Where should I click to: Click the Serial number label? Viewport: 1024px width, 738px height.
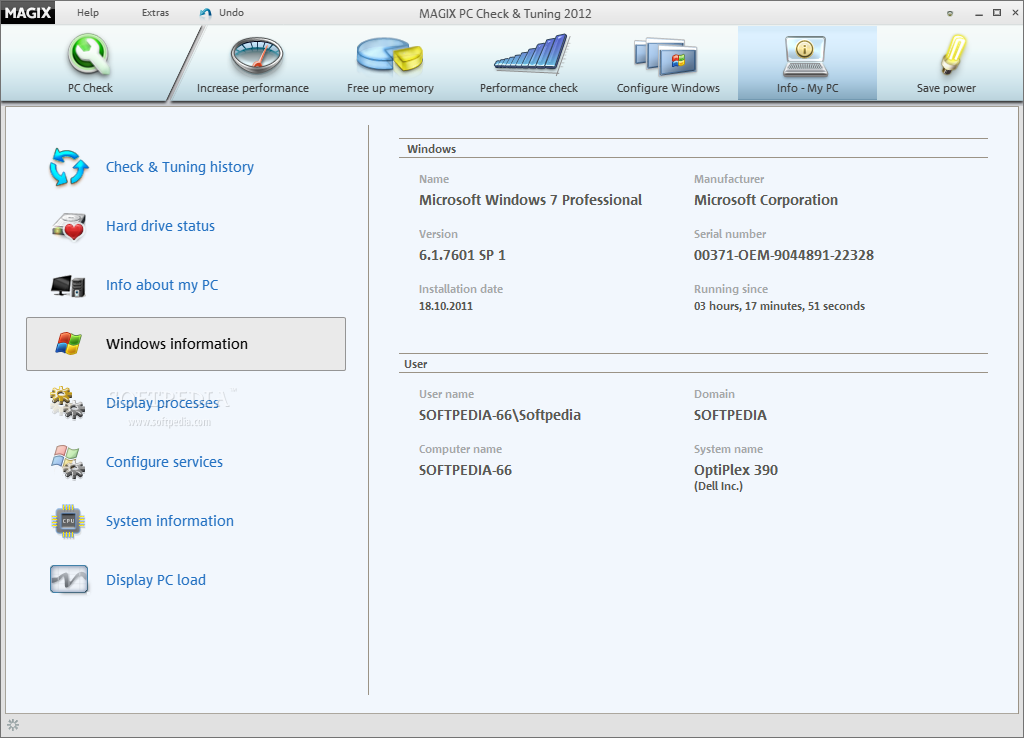pyautogui.click(x=730, y=234)
